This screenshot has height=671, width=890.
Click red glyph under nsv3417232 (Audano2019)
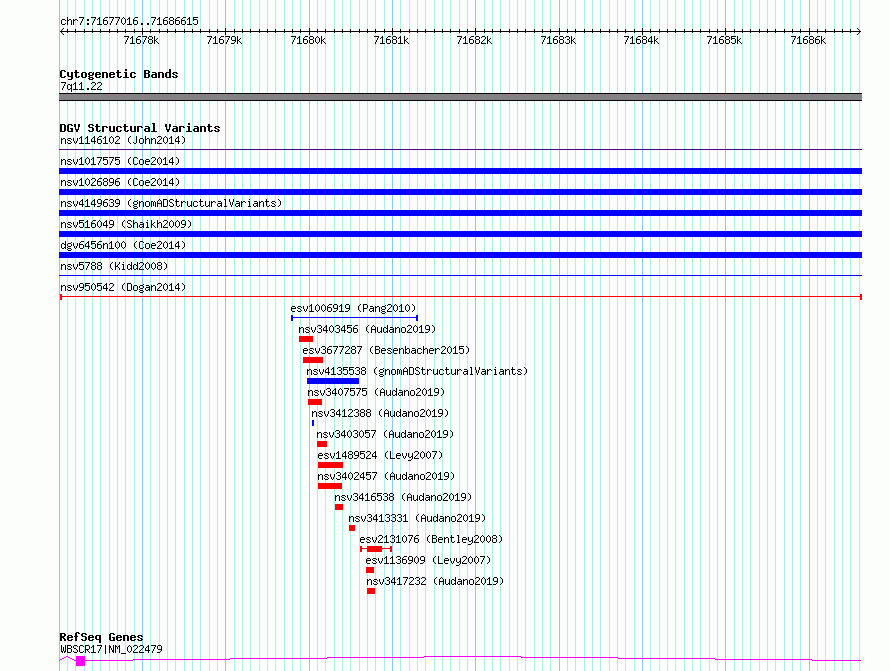click(x=371, y=591)
